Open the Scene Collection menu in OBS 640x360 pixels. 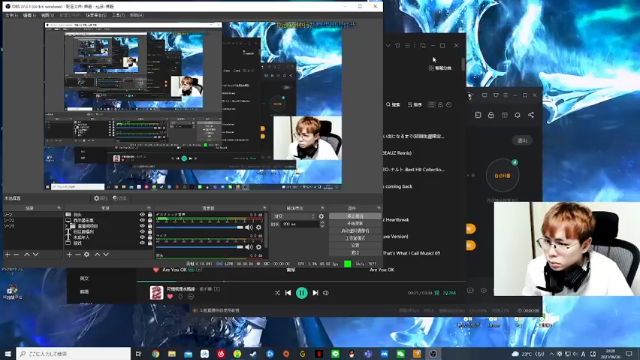click(96, 15)
